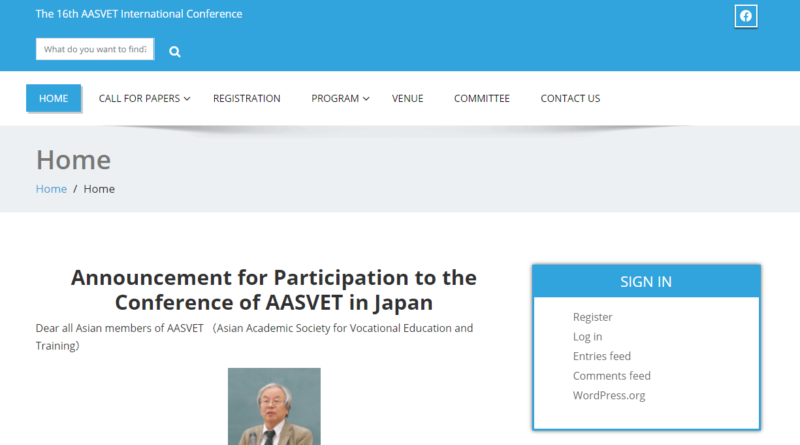Go to the Registration menu item
Screen dimensions: 800x445
pyautogui.click(x=246, y=98)
